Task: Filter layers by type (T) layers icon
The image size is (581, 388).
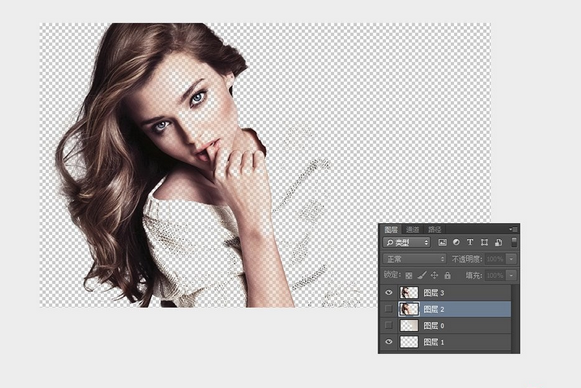Action: coord(470,242)
